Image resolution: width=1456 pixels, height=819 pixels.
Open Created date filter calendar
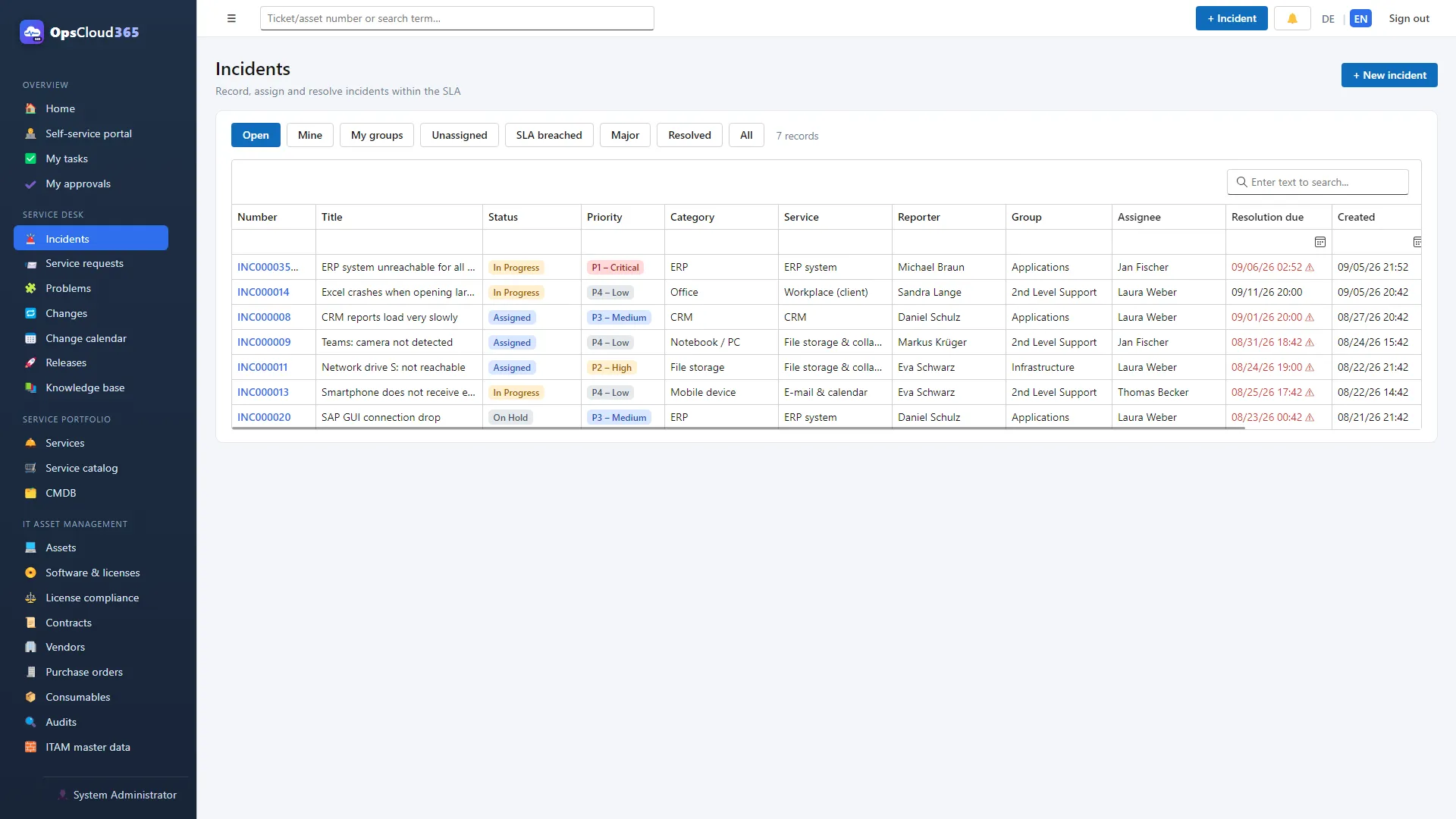(1417, 242)
